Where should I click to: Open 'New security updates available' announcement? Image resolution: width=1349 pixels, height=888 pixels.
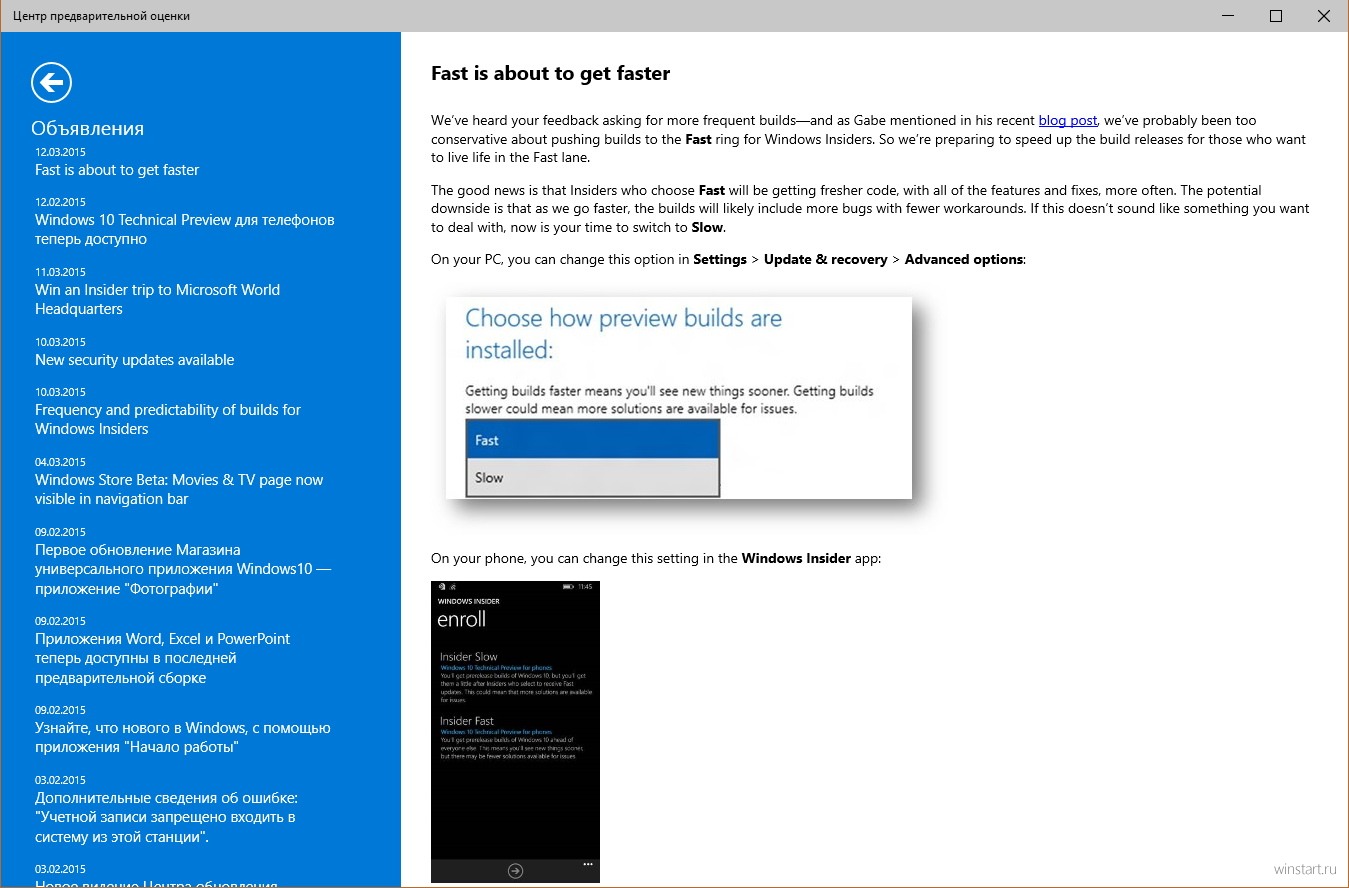click(x=135, y=360)
